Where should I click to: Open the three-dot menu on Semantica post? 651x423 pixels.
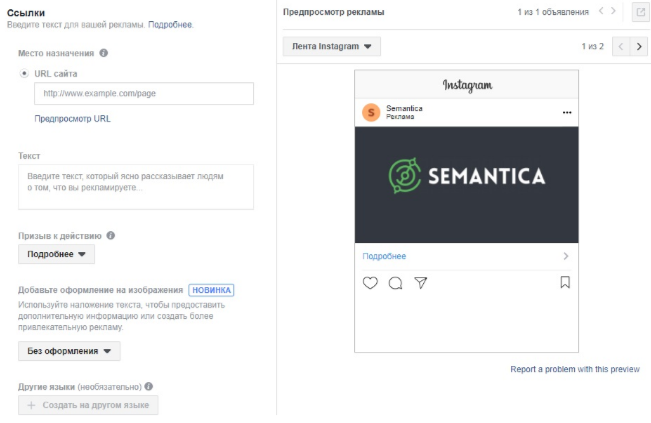point(567,112)
